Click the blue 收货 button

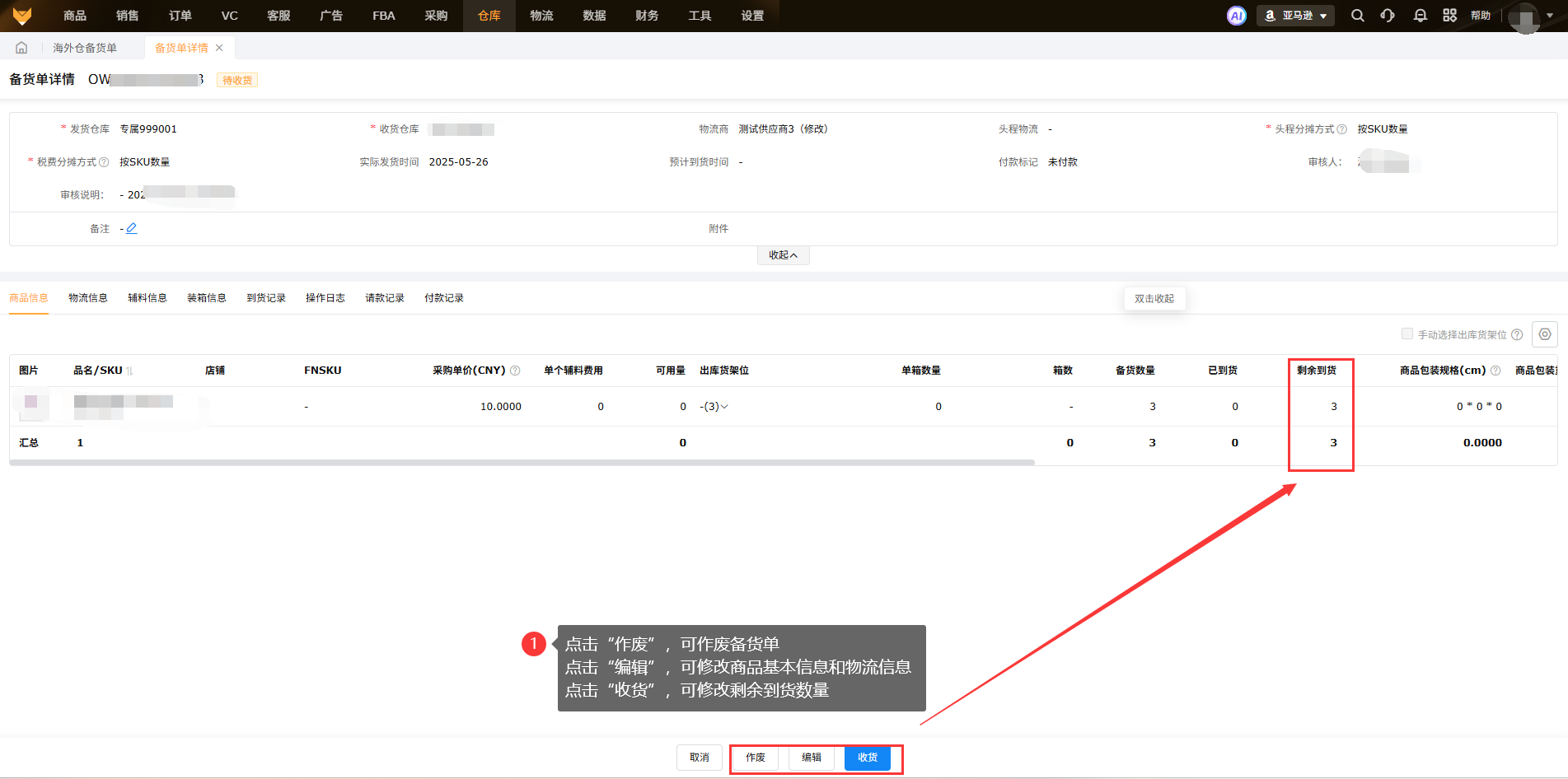[x=867, y=758]
